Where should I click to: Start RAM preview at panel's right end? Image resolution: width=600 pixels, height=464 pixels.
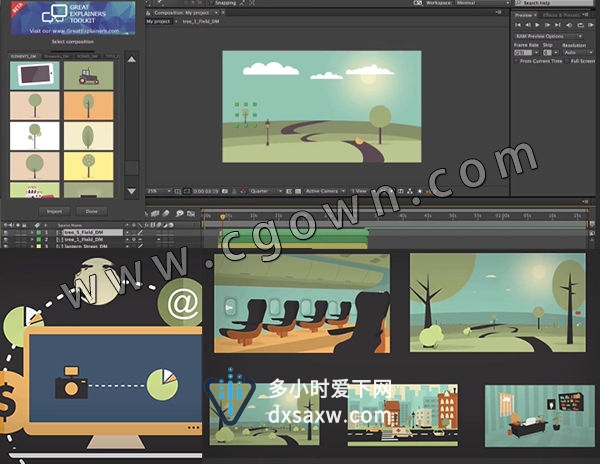[591, 25]
